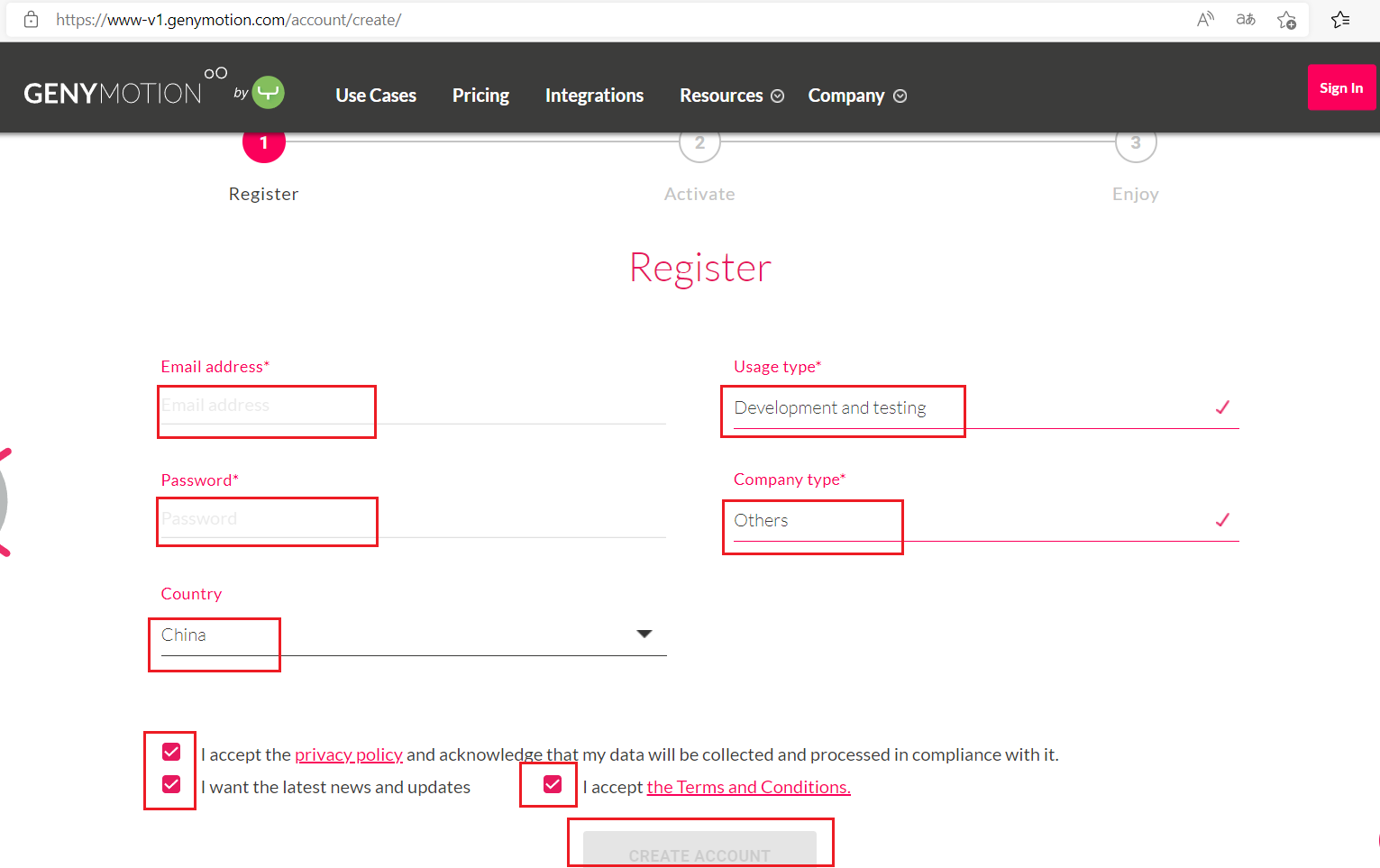Expand the Resources menu
This screenshot has height=868, width=1380.
click(x=732, y=96)
